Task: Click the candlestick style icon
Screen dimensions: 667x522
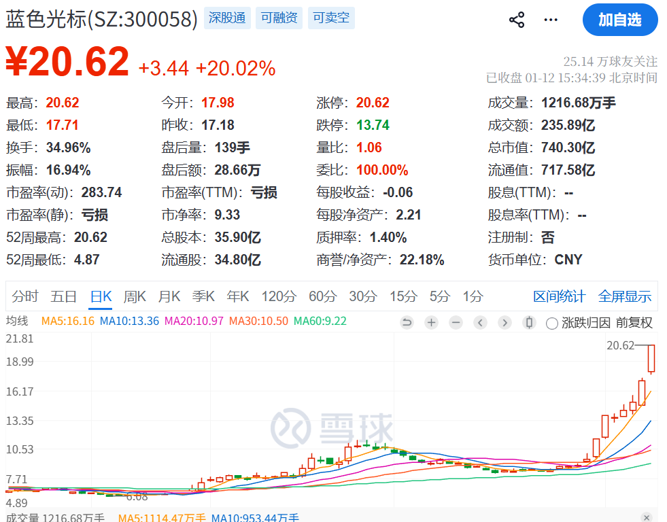Action: click(528, 322)
